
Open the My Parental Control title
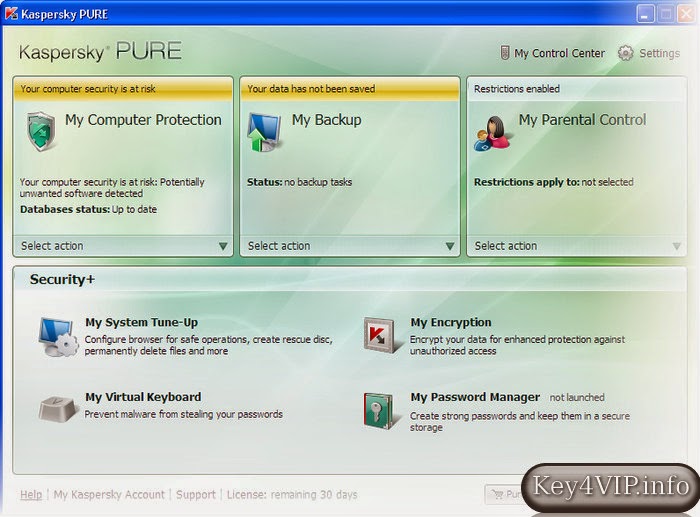(x=582, y=120)
